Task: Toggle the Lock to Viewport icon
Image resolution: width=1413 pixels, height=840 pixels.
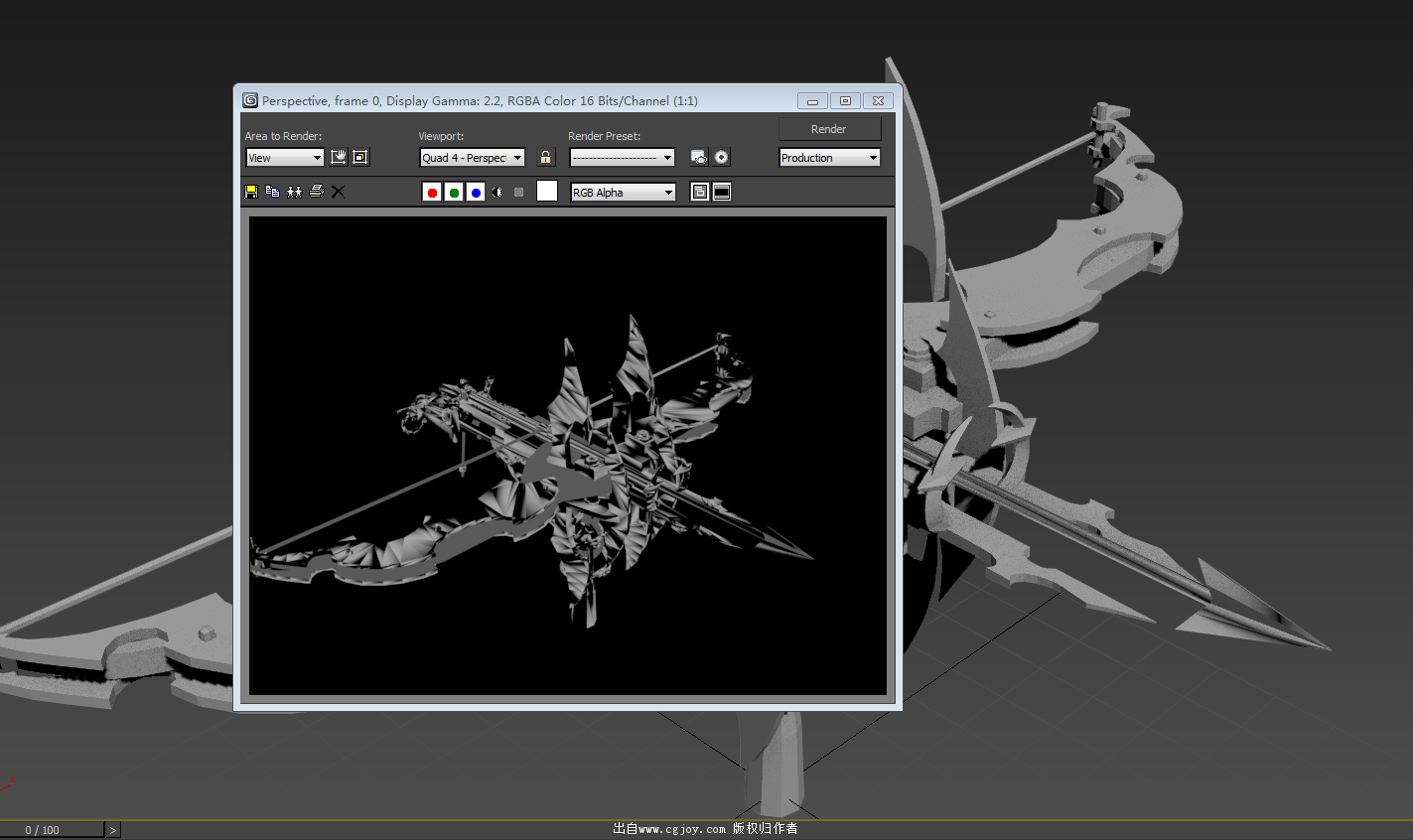Action: coord(545,157)
